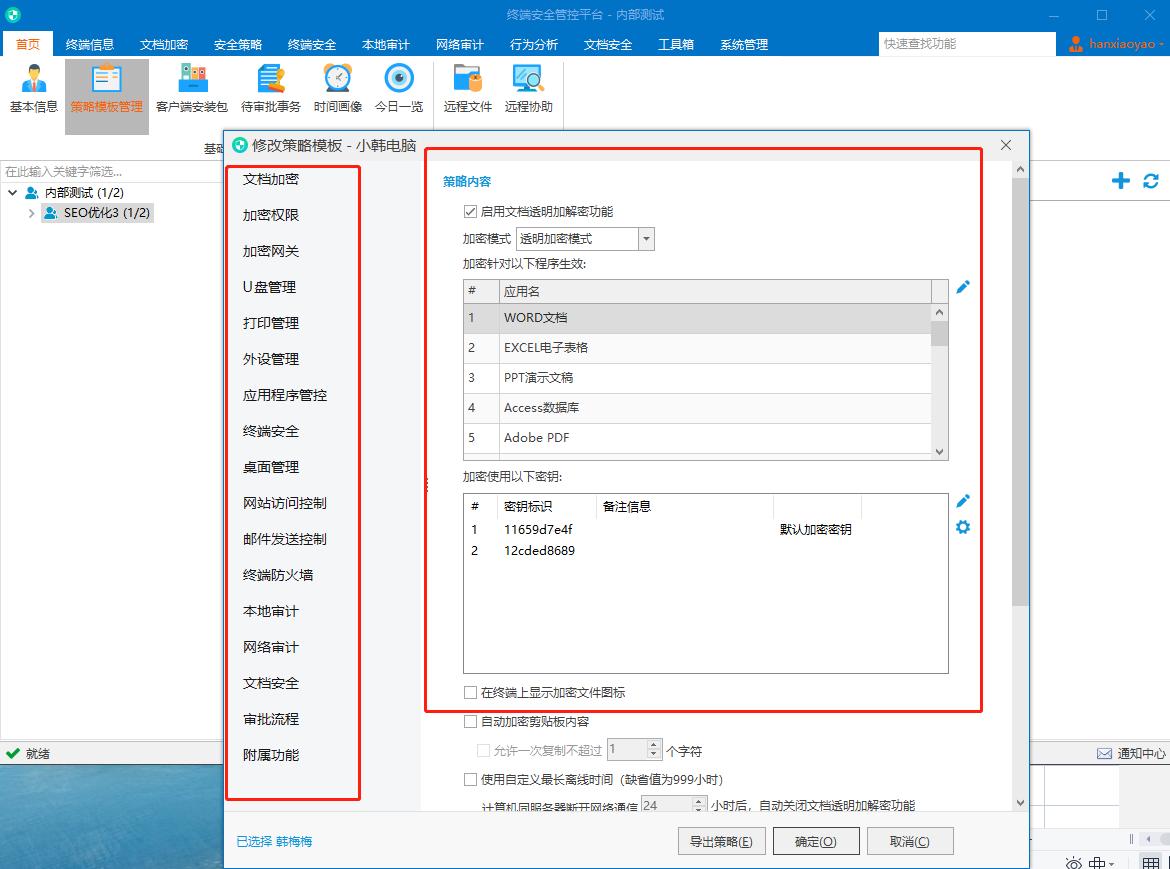Toggle 启用文档透明加解密功能 checkbox
This screenshot has width=1170, height=869.
[x=470, y=212]
